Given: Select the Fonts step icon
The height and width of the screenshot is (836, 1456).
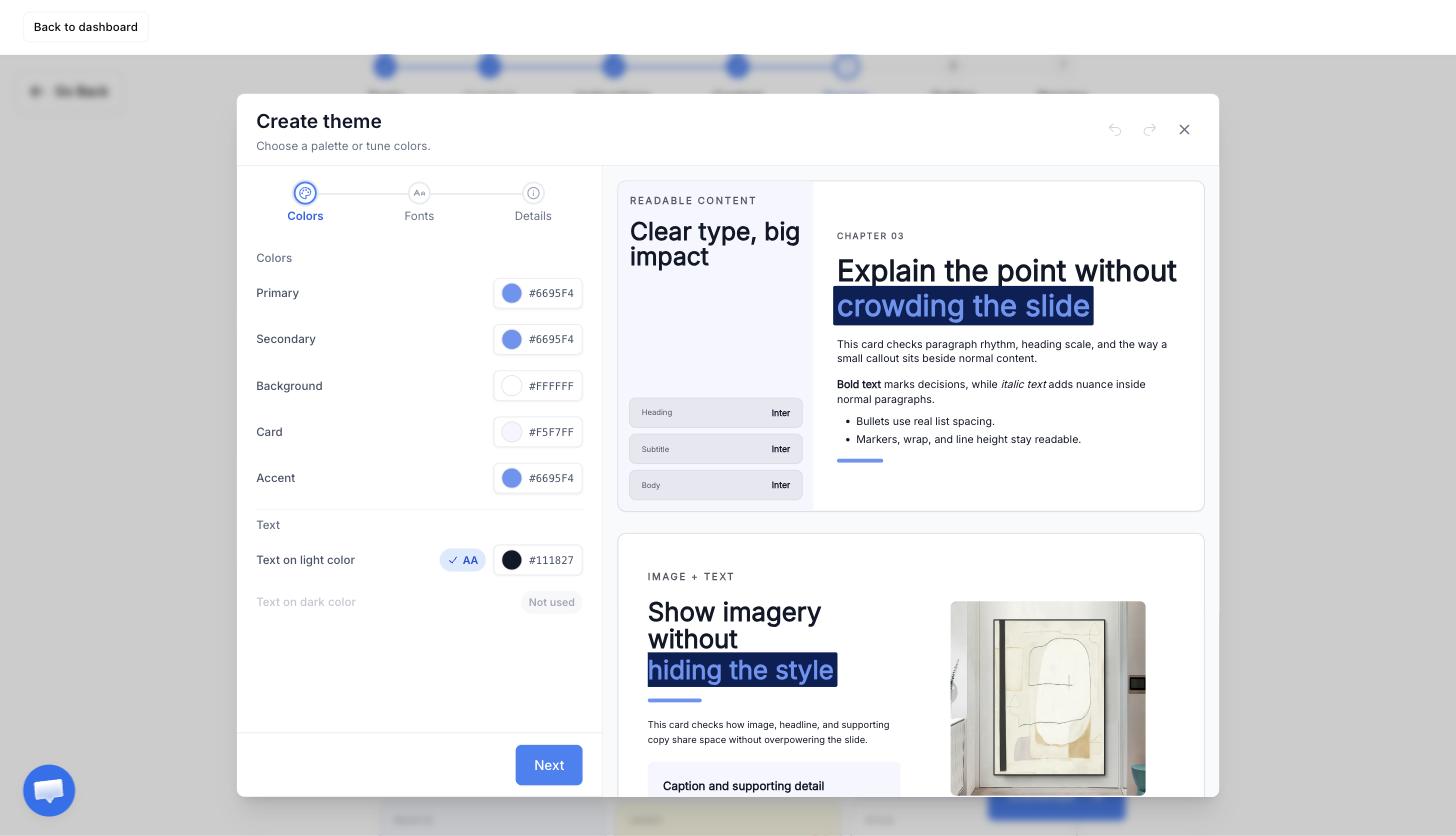Looking at the screenshot, I should 419,193.
